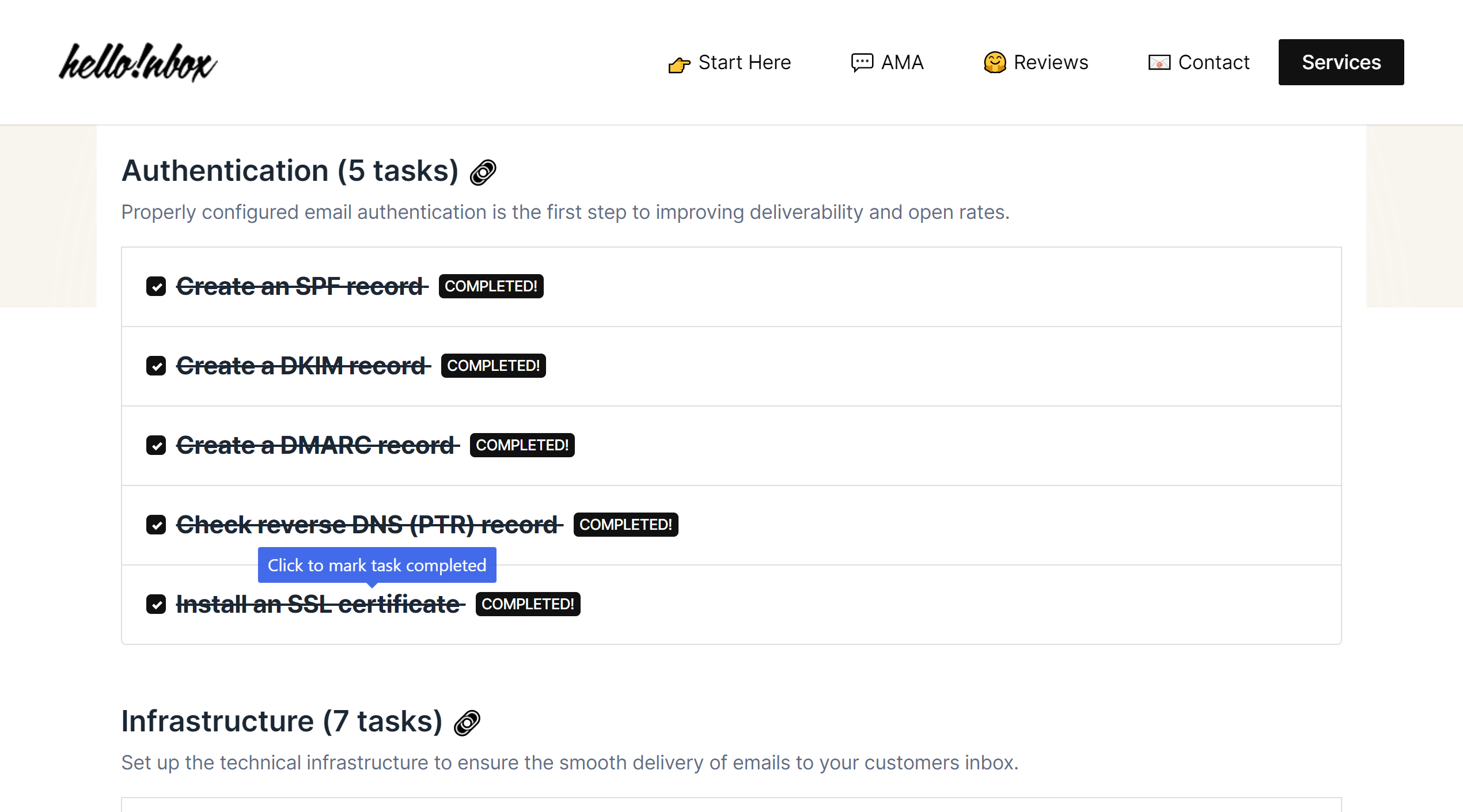Image resolution: width=1463 pixels, height=812 pixels.
Task: Click the speech bubble icon by AMA
Action: coord(862,62)
